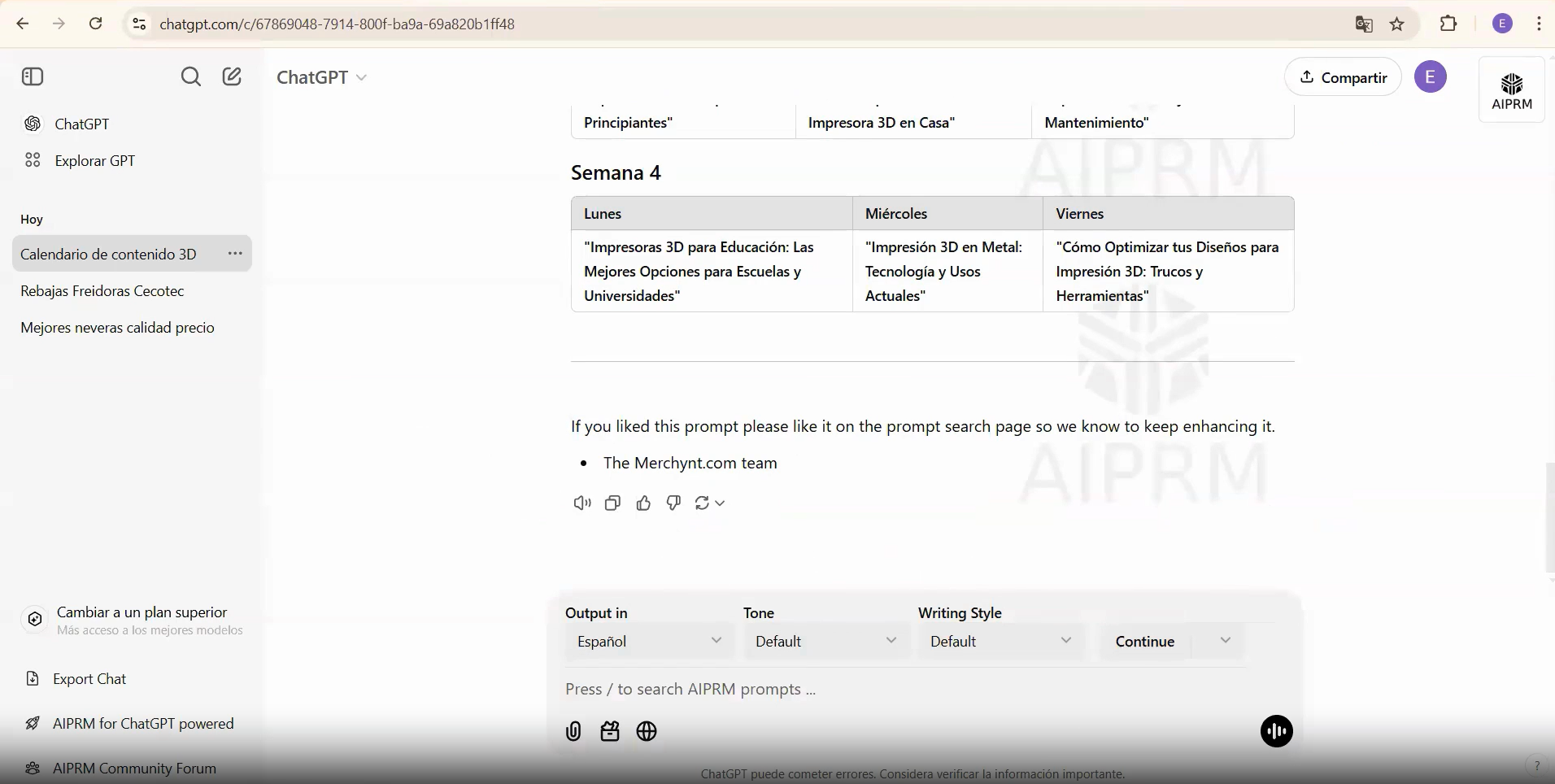Copy the response with the copy icon

click(x=612, y=503)
